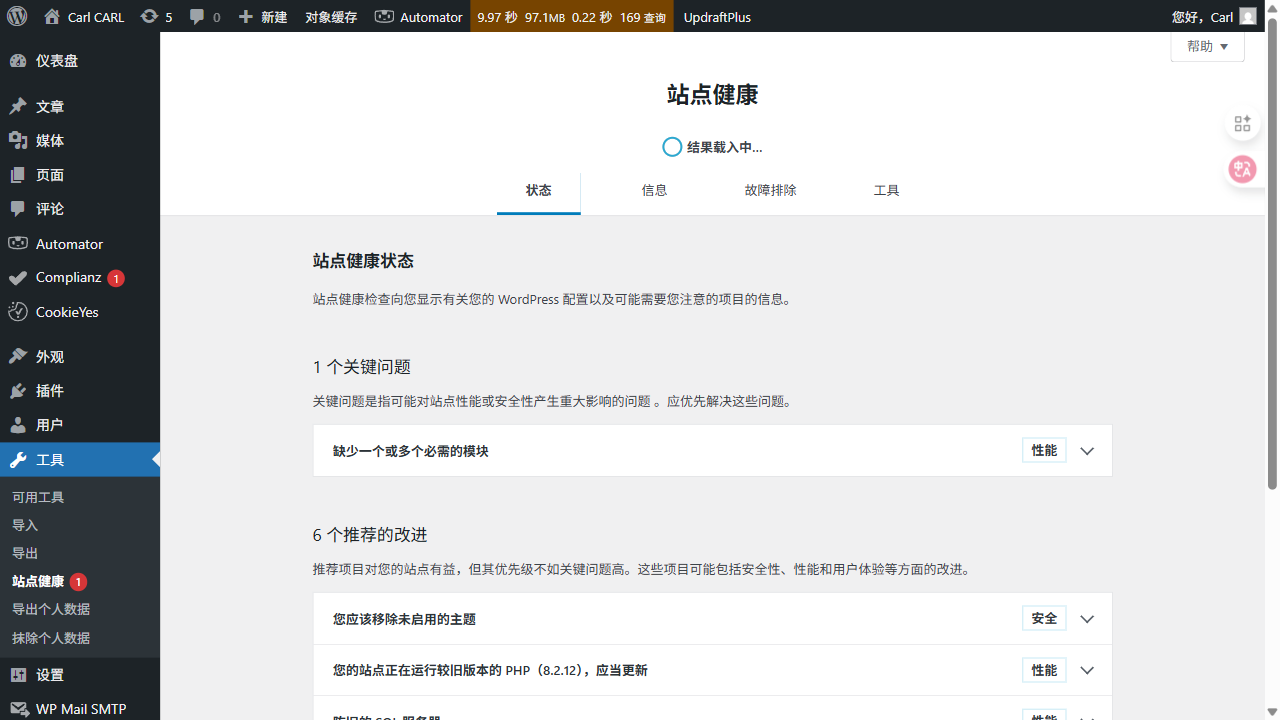Open WP Mail SMTP from the sidebar
The width and height of the screenshot is (1280, 720).
80,708
